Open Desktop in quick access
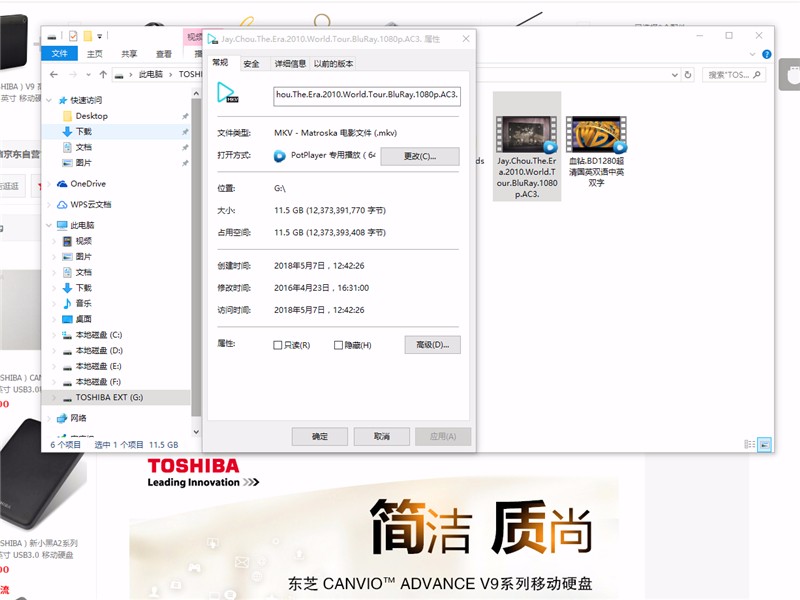 coord(91,116)
